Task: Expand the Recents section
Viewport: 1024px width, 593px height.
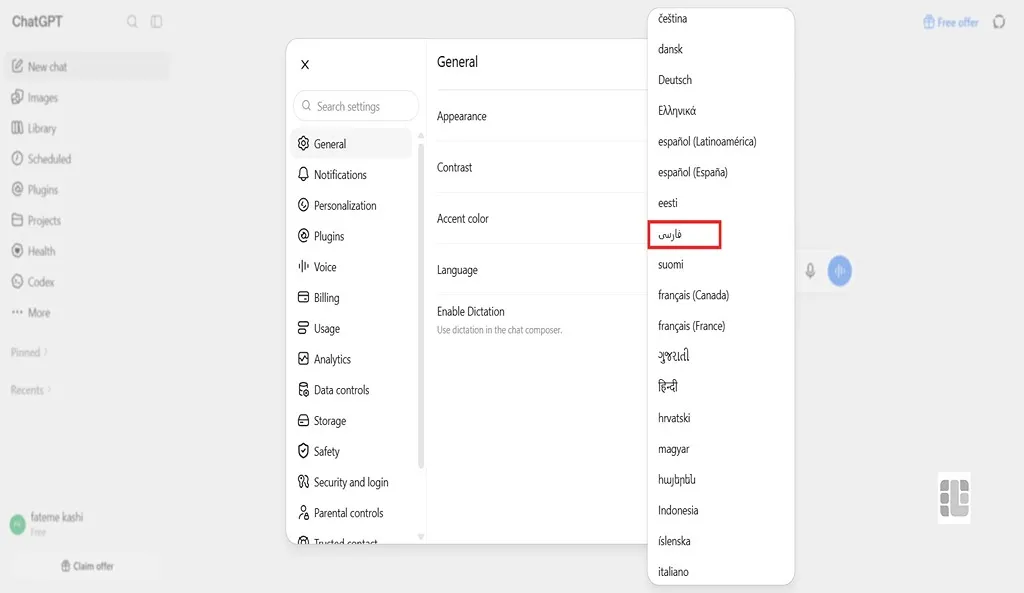Action: pyautogui.click(x=31, y=390)
